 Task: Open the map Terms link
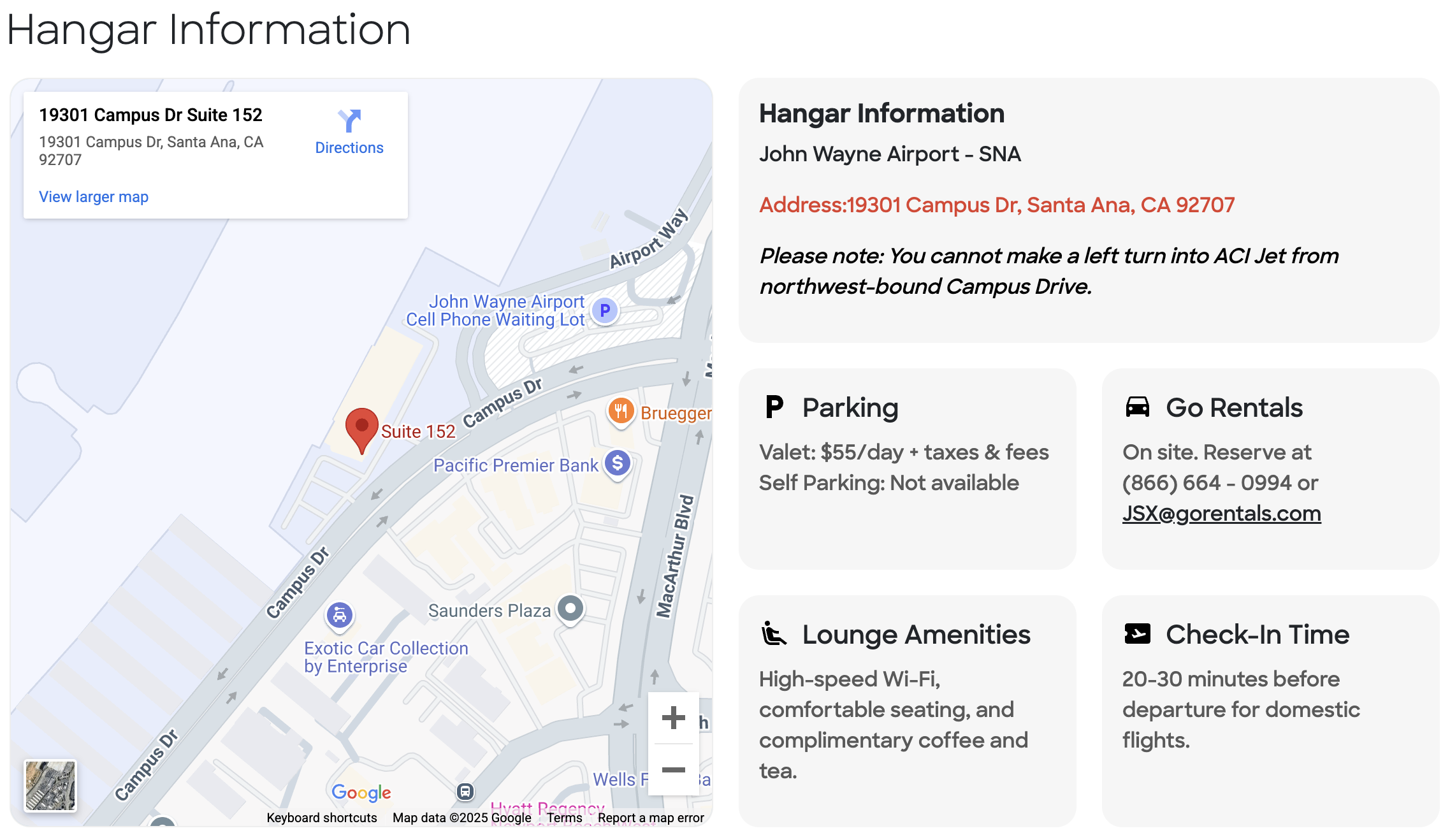coord(565,818)
